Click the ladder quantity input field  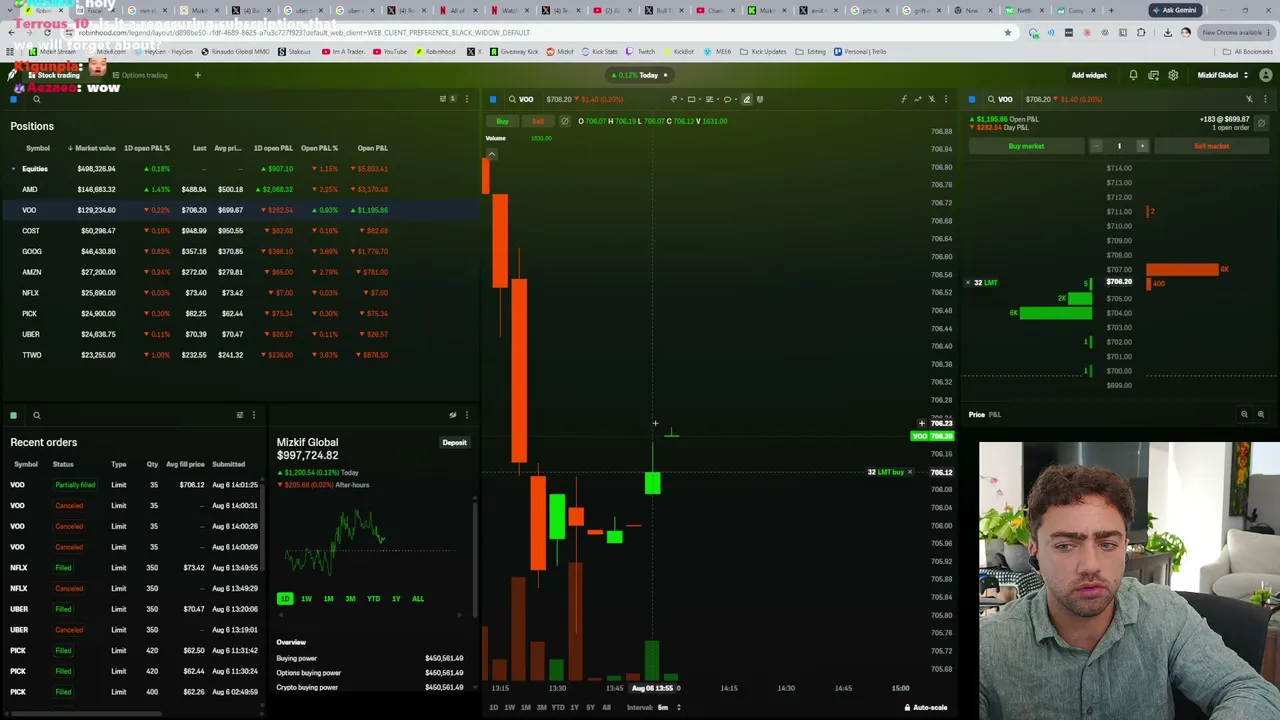pos(1119,146)
